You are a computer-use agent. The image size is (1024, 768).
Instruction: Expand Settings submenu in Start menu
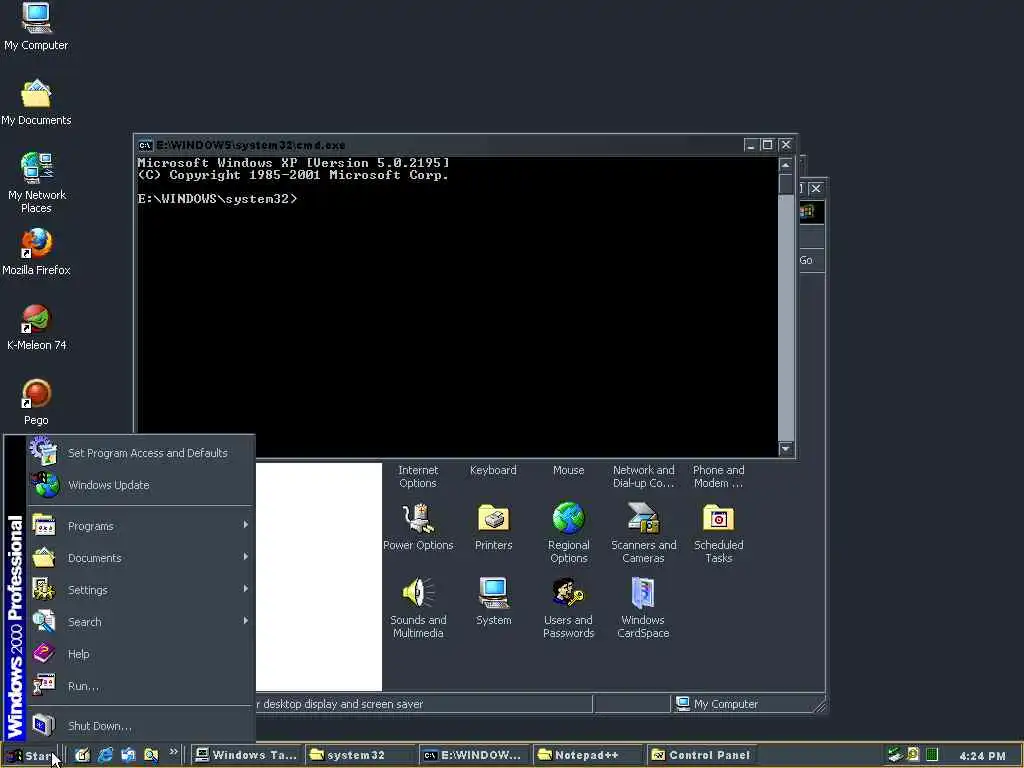pyautogui.click(x=140, y=590)
